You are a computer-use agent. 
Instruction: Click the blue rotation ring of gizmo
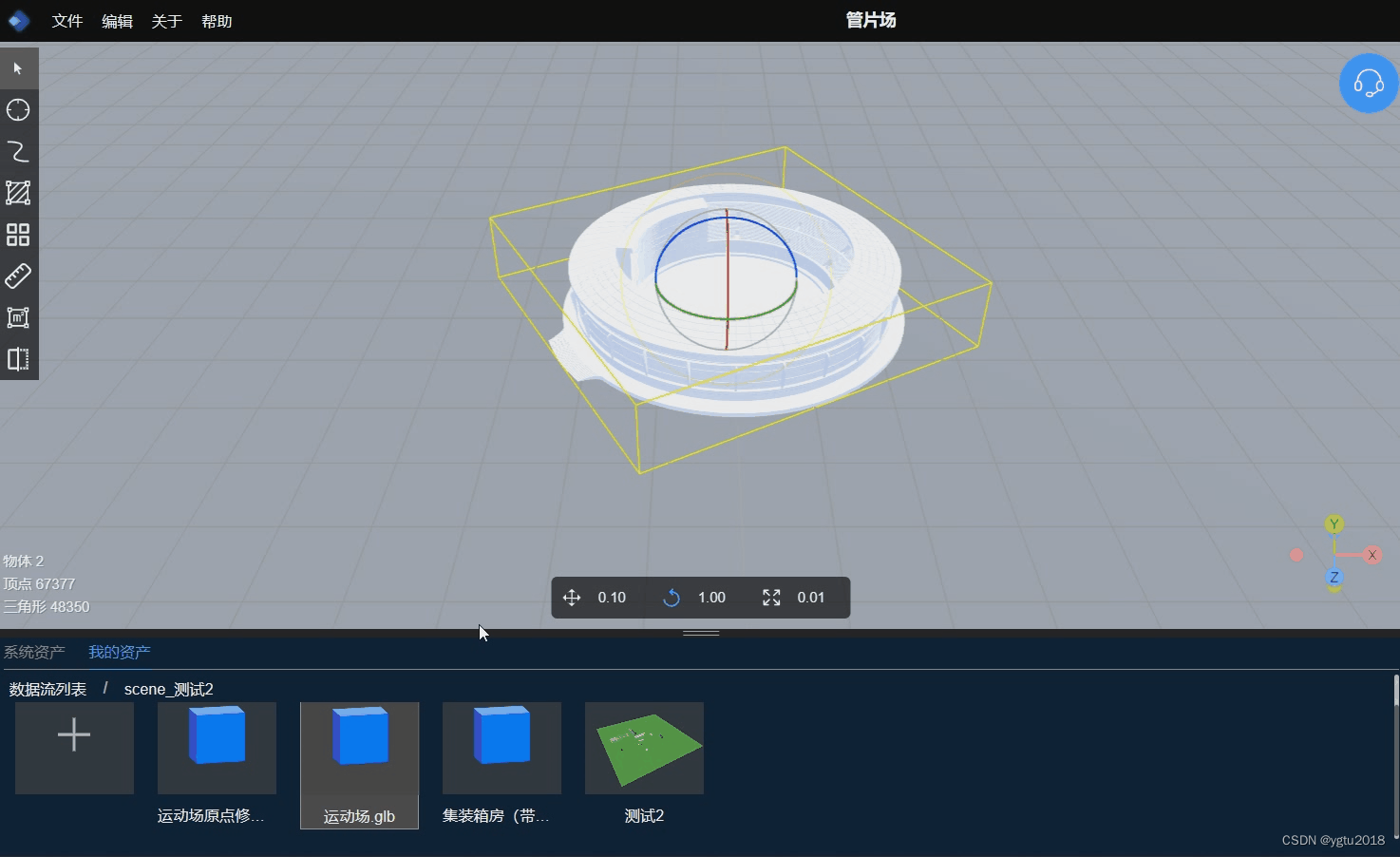click(727, 219)
